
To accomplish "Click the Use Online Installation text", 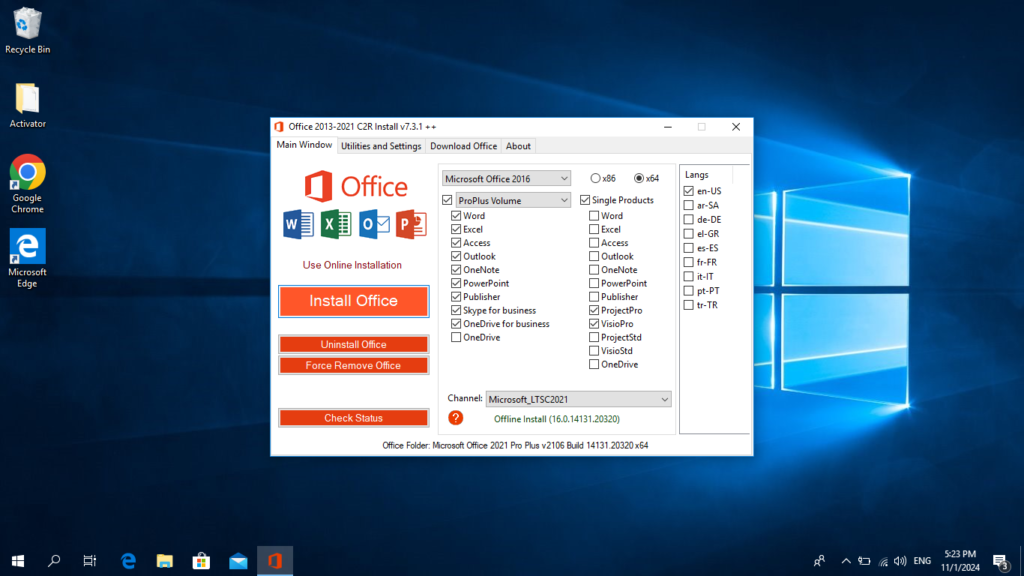I will coord(352,265).
